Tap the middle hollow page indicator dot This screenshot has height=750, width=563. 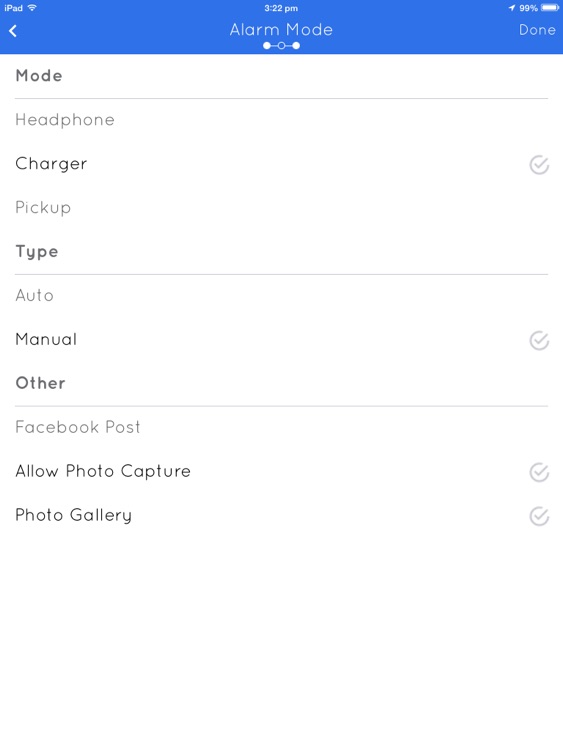pyautogui.click(x=281, y=45)
